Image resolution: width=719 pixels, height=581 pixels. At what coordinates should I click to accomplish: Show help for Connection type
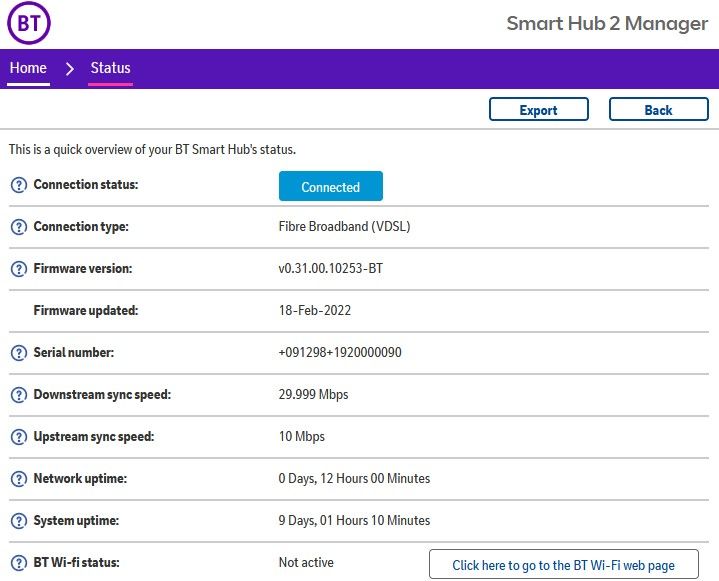(x=18, y=227)
